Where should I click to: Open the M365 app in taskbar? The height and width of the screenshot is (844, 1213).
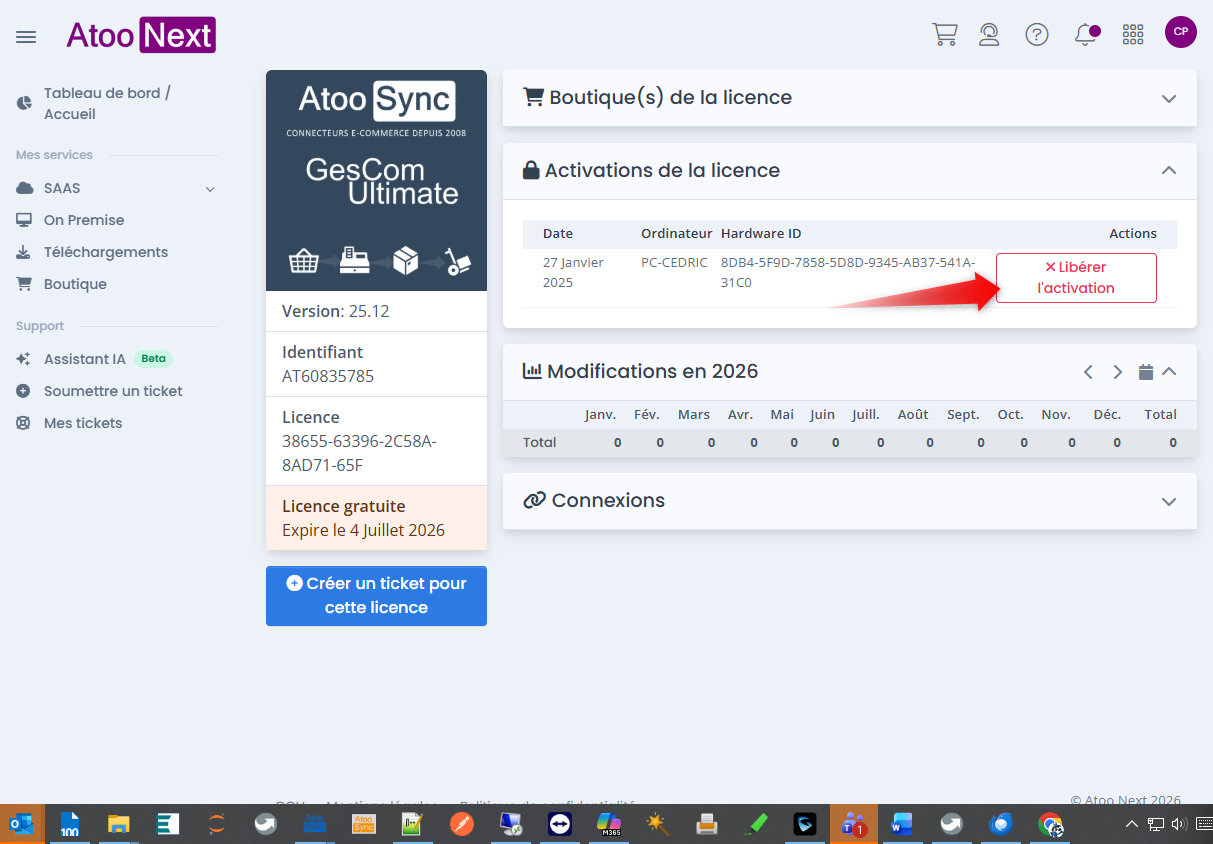(x=608, y=824)
